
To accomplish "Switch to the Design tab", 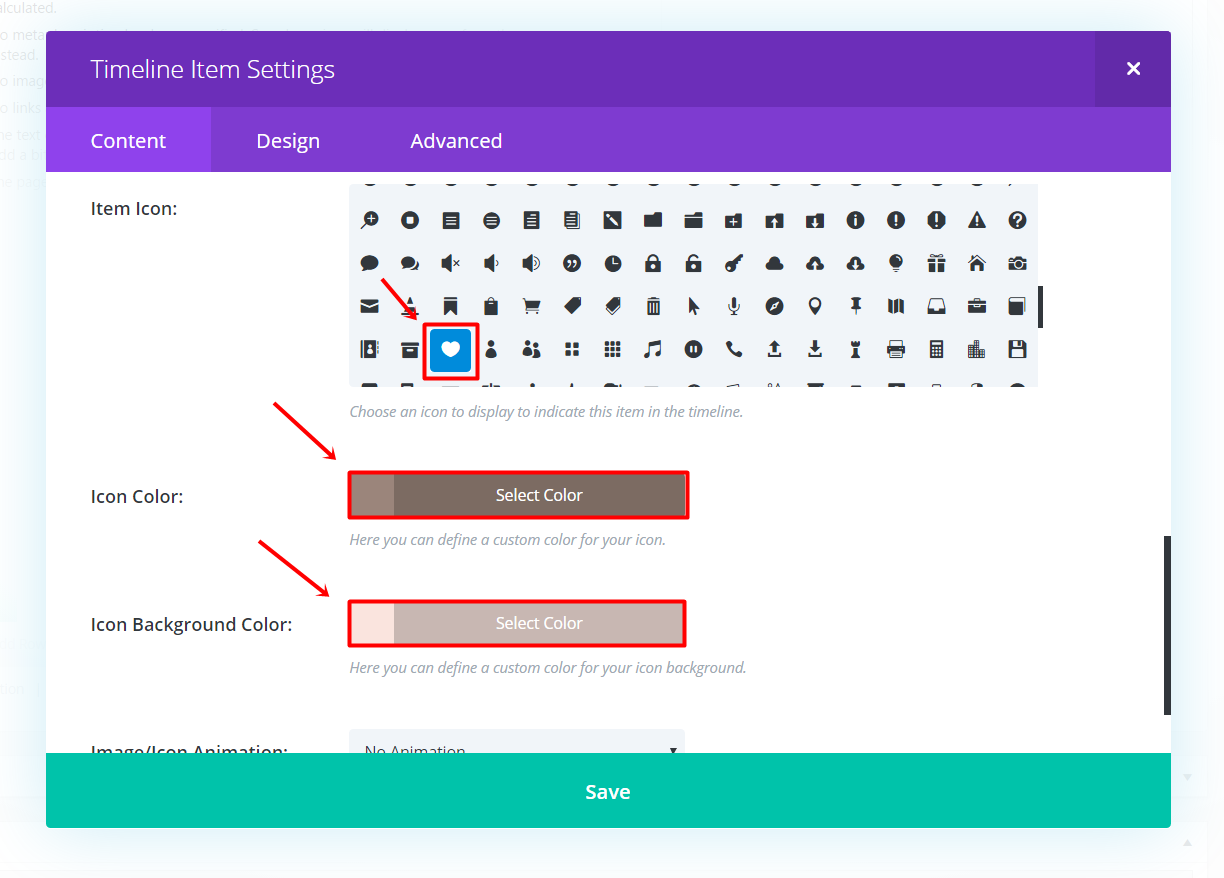I will 288,141.
